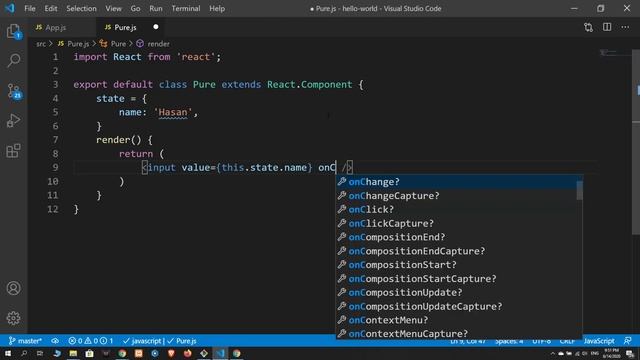Open the File menu
This screenshot has height=360, width=640.
[x=30, y=8]
